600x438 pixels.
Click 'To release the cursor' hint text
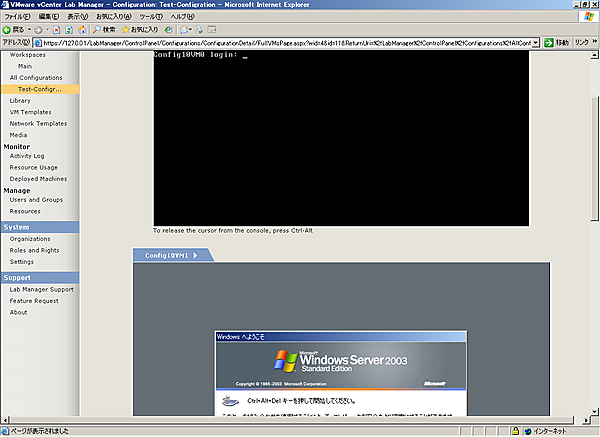tap(233, 231)
